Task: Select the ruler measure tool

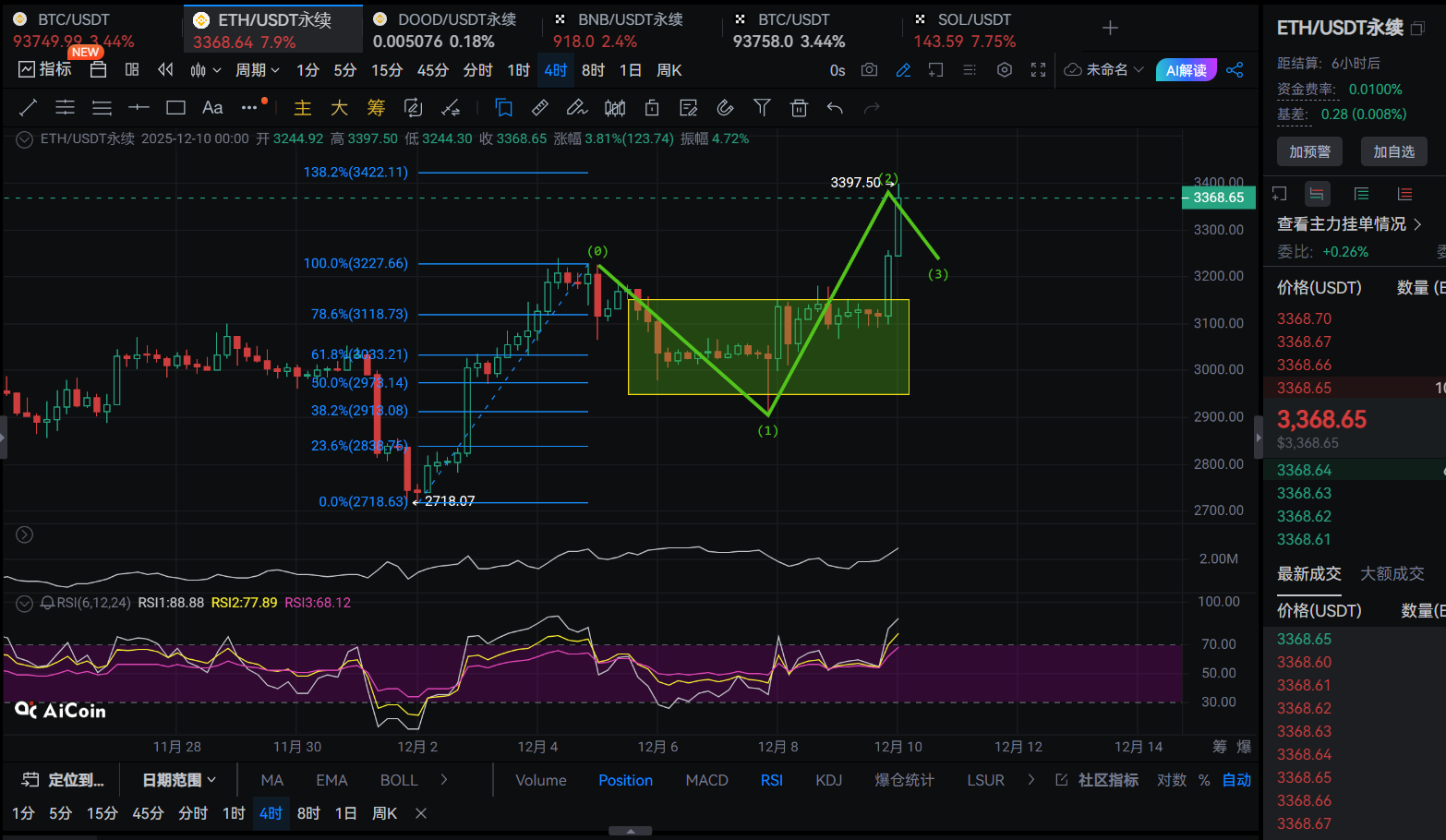Action: (x=540, y=108)
